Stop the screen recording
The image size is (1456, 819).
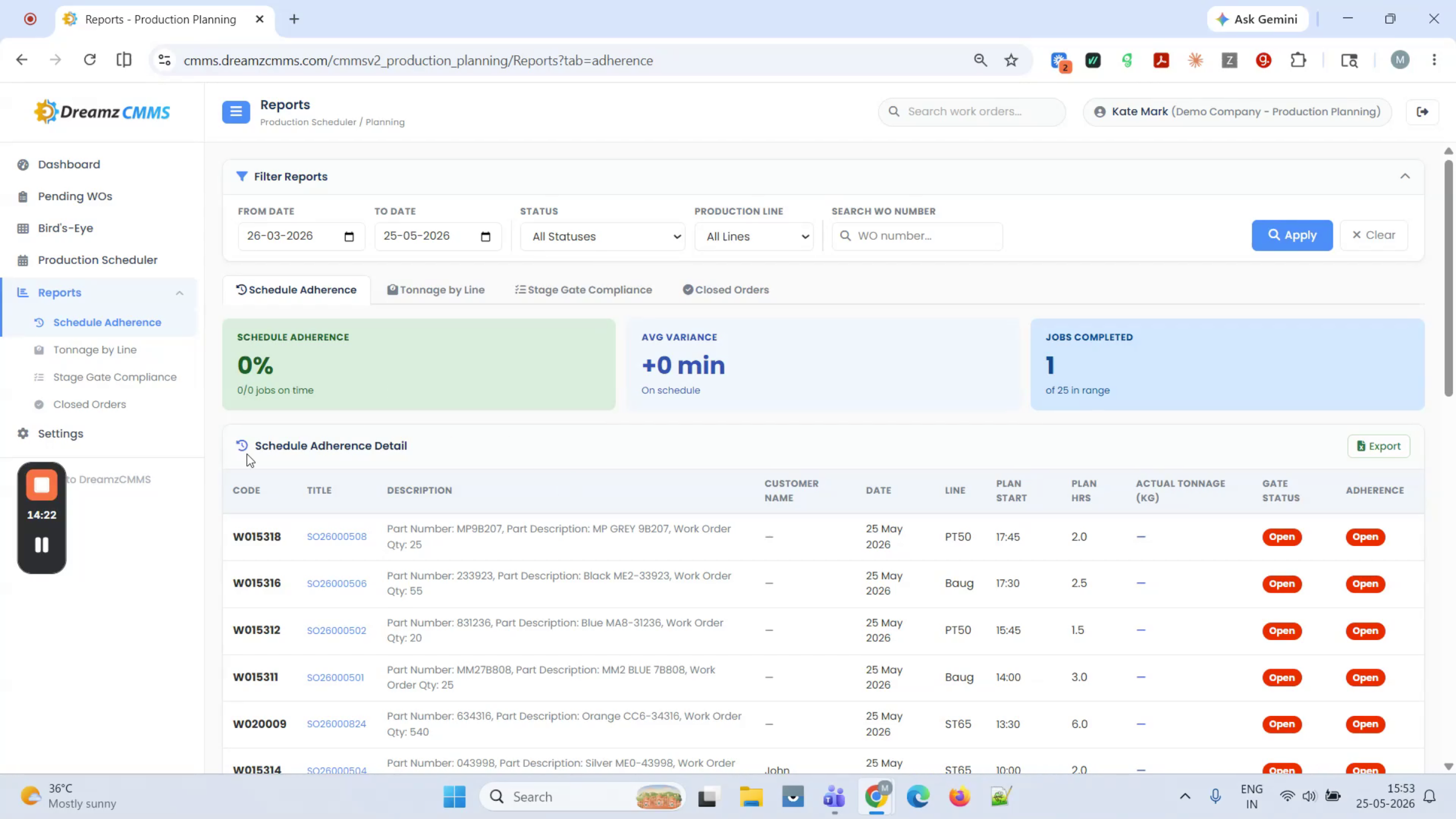point(41,485)
